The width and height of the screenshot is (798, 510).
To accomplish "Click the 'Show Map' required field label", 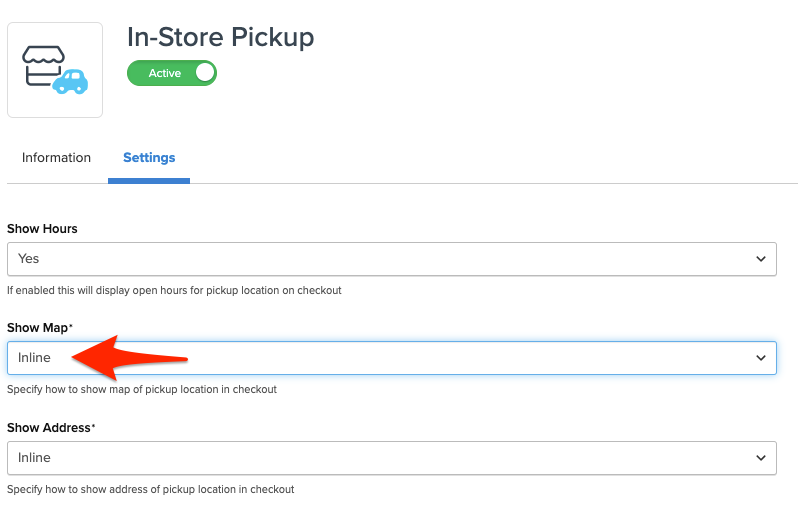I will (x=39, y=328).
